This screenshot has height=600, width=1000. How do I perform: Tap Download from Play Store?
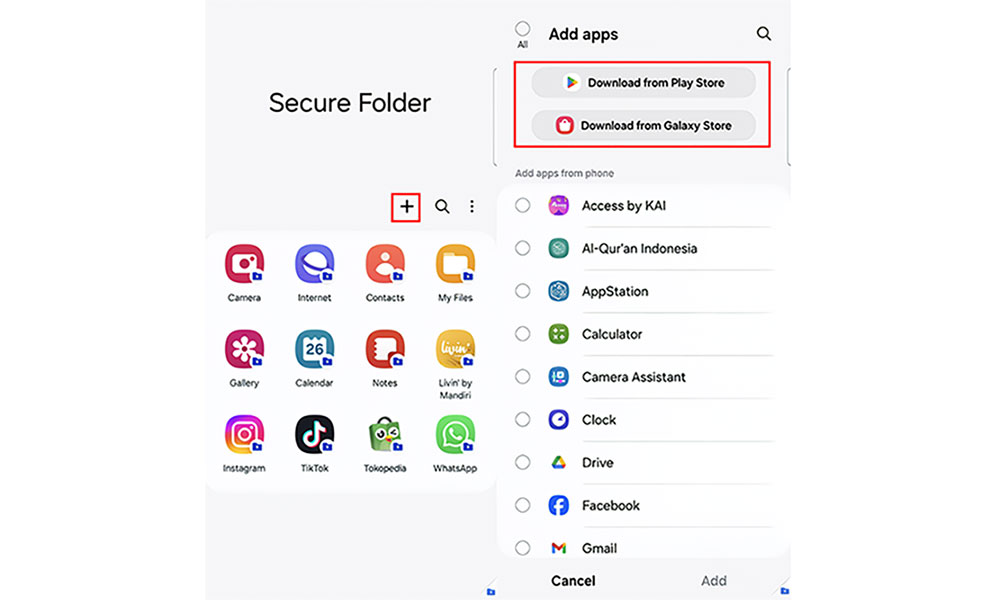643,83
